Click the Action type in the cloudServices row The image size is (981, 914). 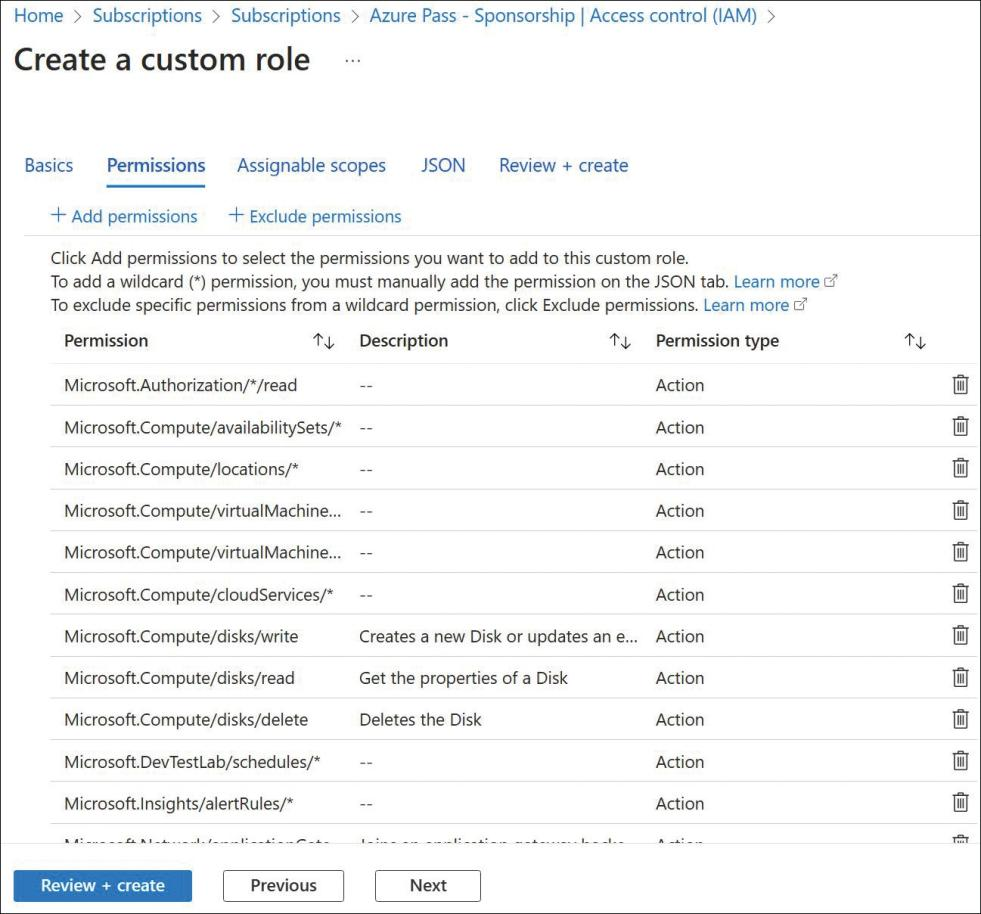[x=680, y=595]
